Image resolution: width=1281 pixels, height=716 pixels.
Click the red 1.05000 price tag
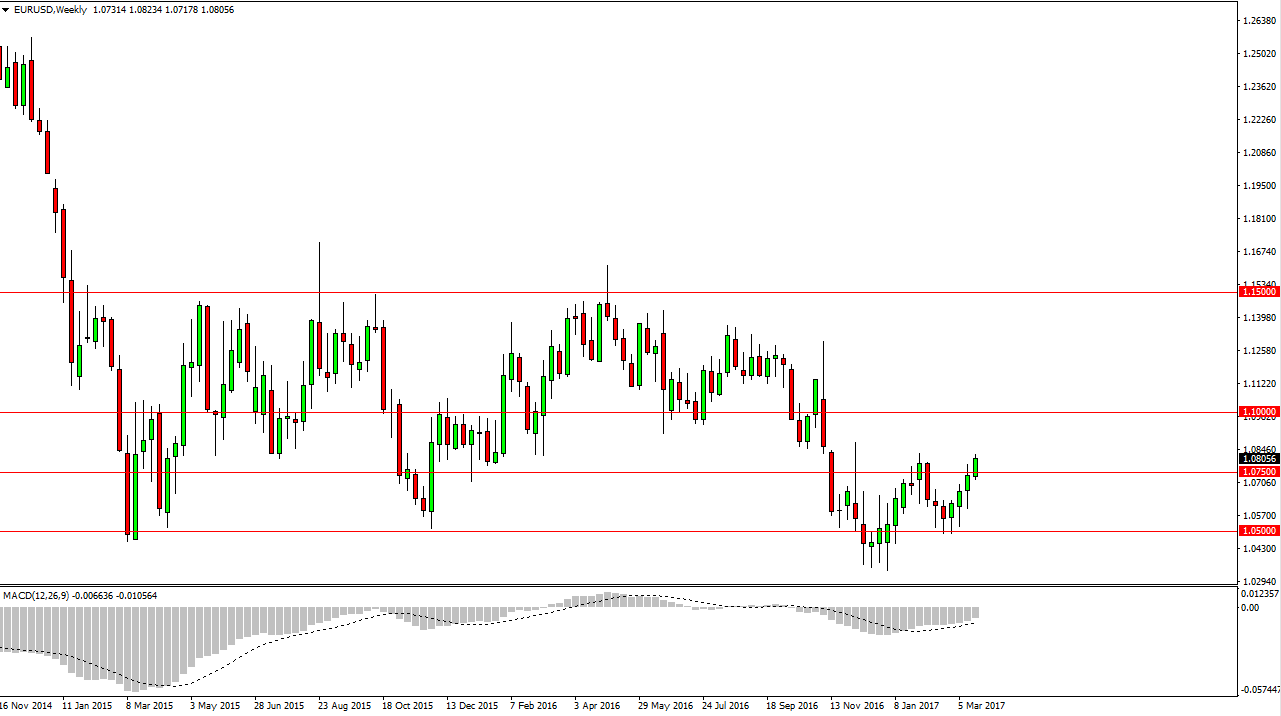tap(1256, 533)
